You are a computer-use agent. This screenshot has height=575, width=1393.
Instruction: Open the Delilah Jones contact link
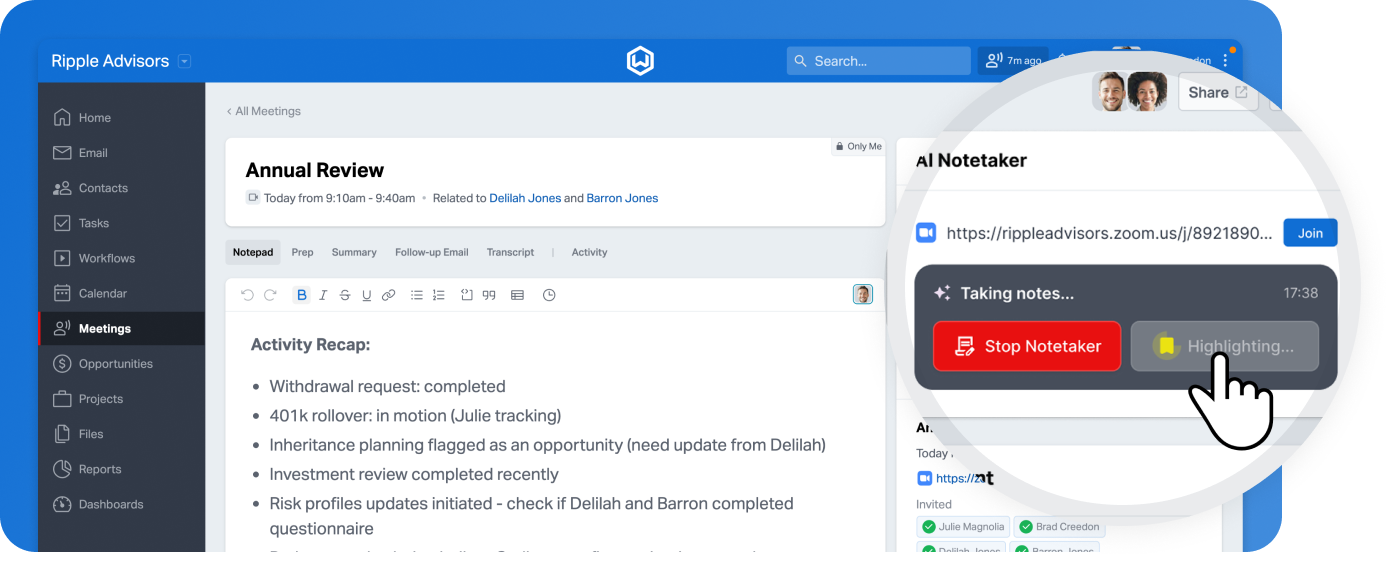(525, 198)
